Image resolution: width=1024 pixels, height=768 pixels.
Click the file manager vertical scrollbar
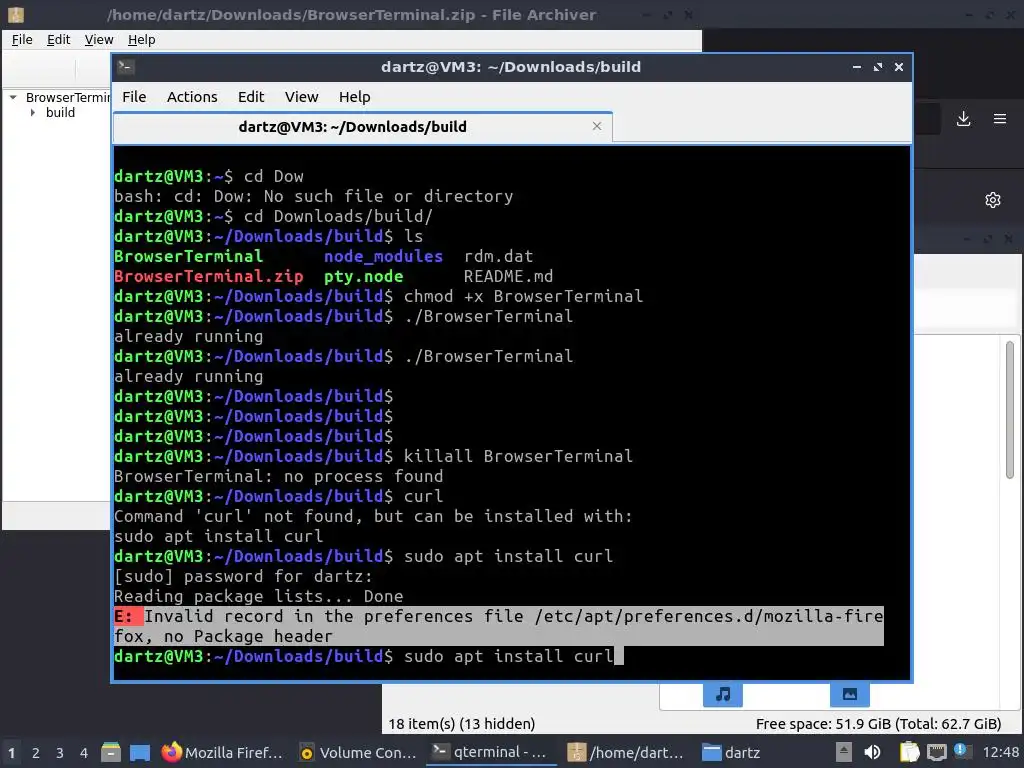coord(1010,409)
